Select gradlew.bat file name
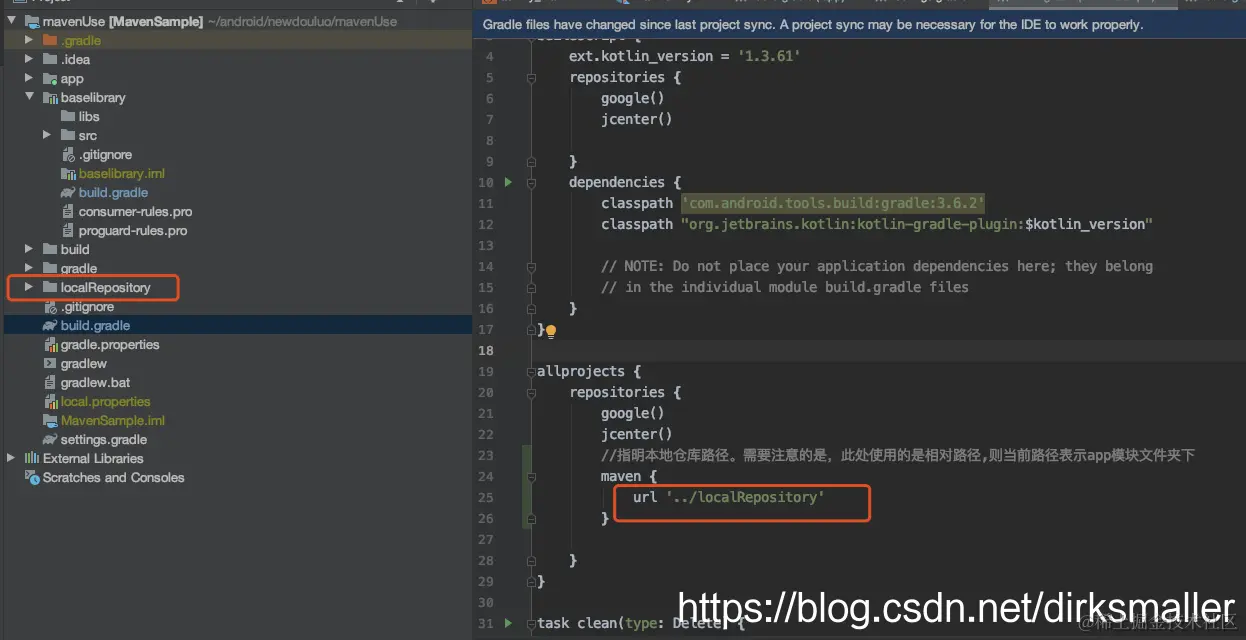Image resolution: width=1246 pixels, height=640 pixels. (96, 382)
